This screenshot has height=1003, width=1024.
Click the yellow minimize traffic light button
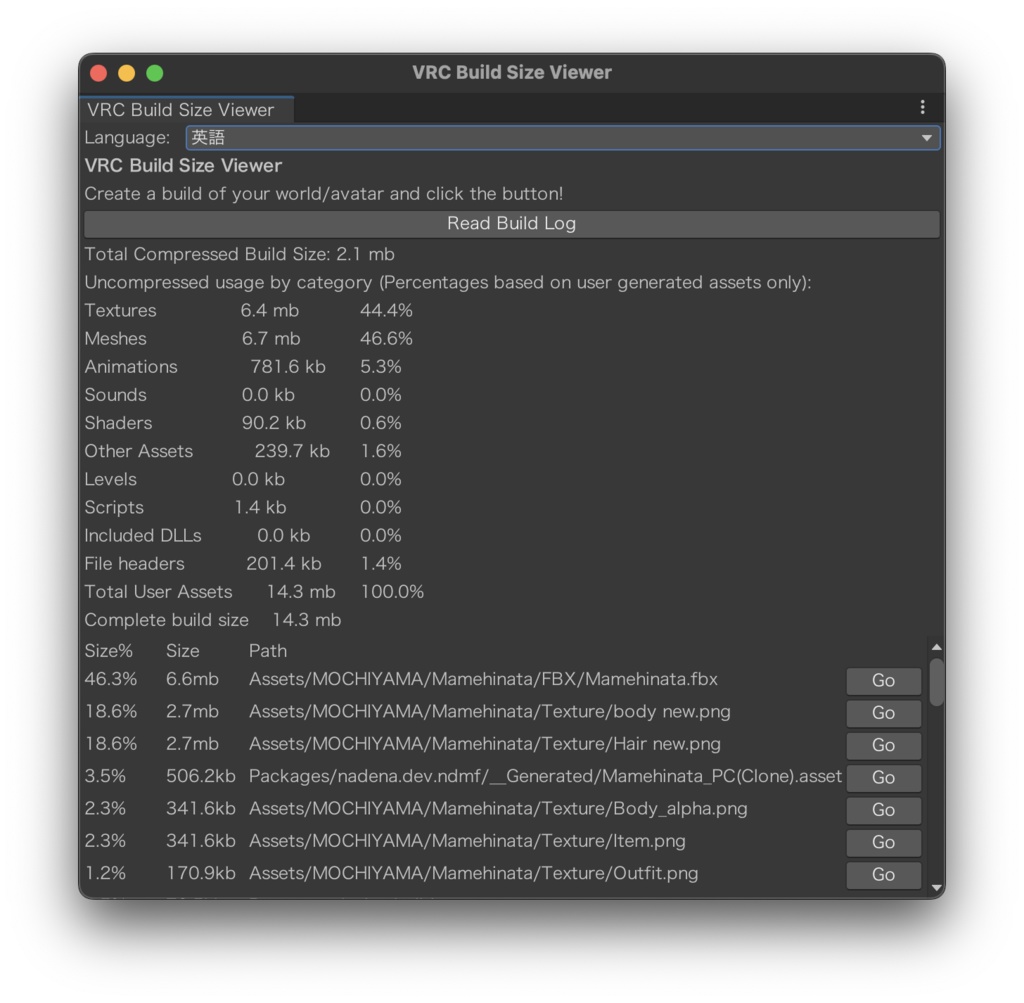(126, 72)
